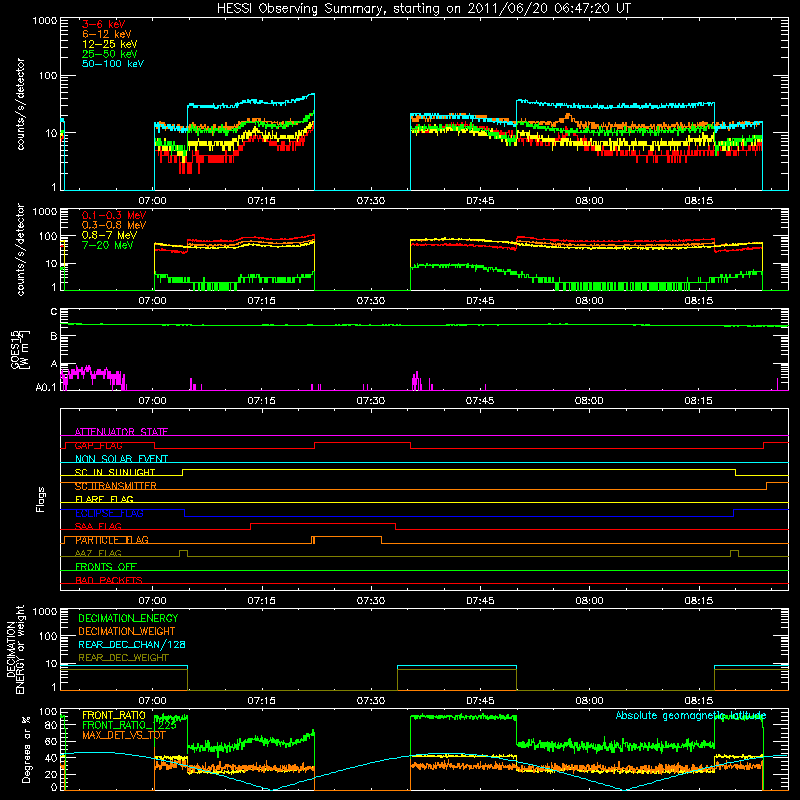Click the REAR_DEC_CHAN/128 legend entry

pos(132,644)
